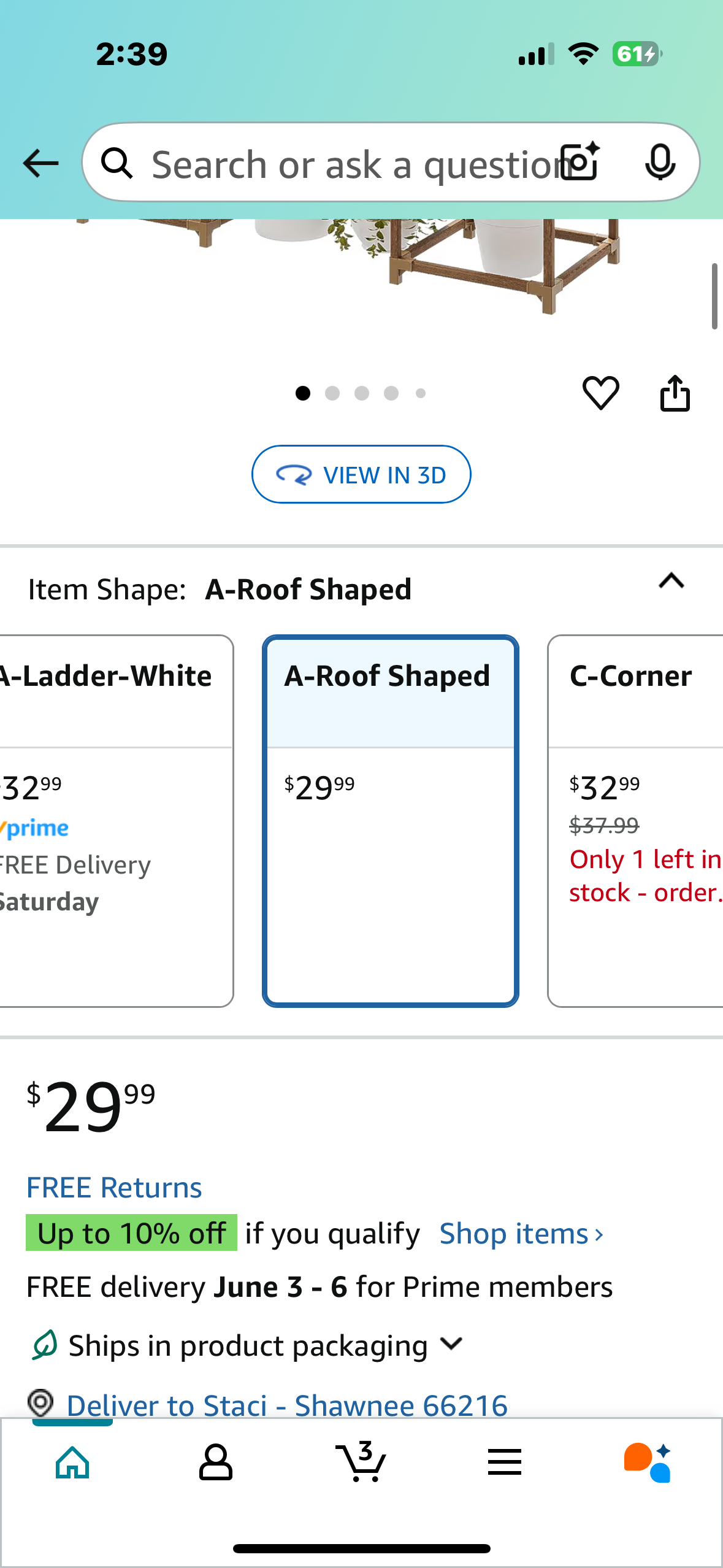Open the hamburger menu

click(x=505, y=1462)
